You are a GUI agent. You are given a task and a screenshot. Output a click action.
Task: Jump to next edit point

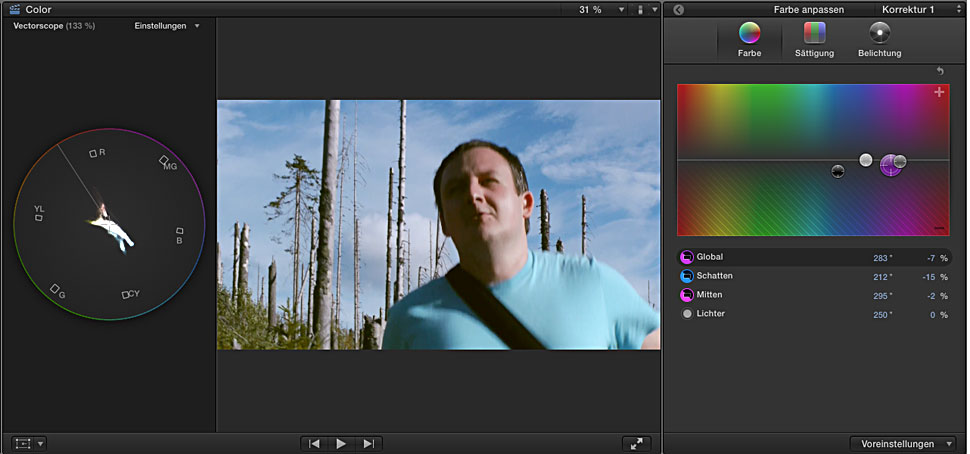point(368,443)
